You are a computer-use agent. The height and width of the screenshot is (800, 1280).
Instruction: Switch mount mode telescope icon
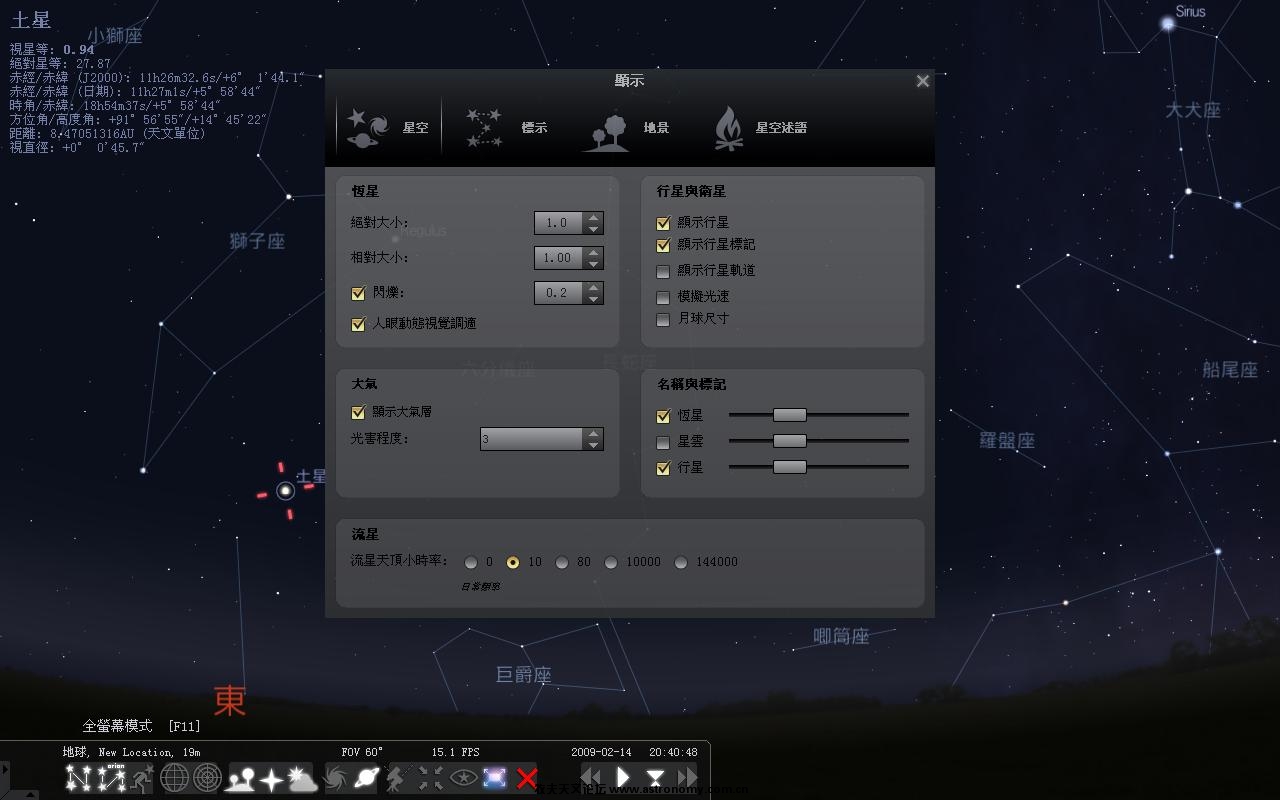398,778
